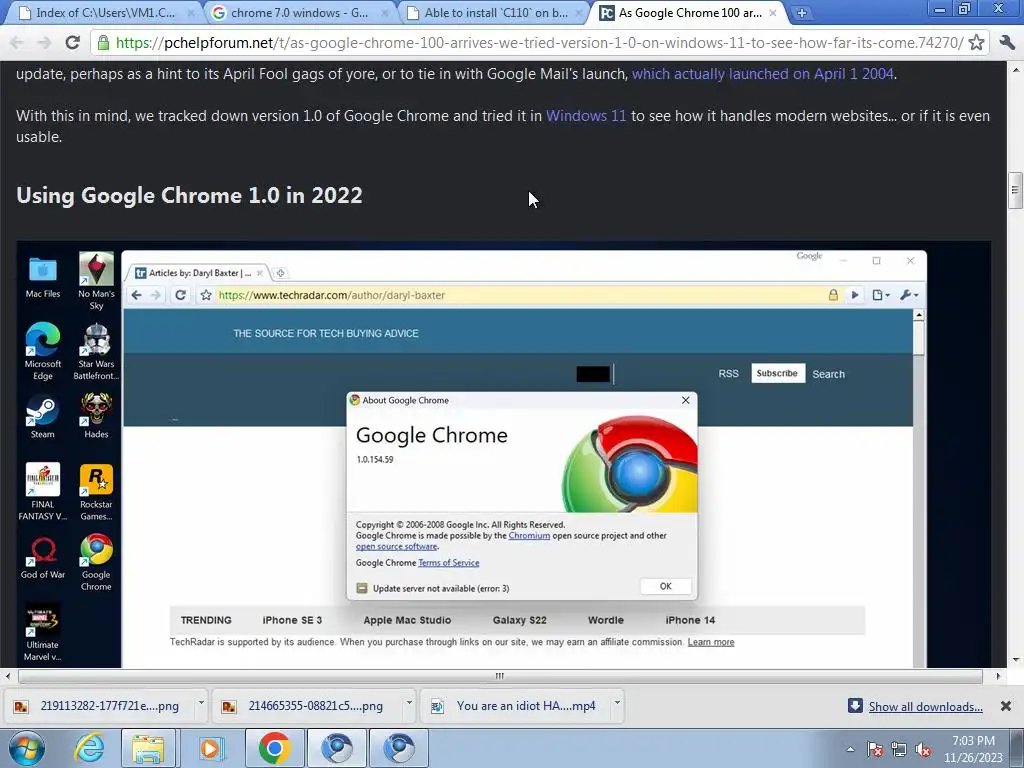The image size is (1024, 768).
Task: Open the 'Windows 11' link
Action: coord(586,116)
